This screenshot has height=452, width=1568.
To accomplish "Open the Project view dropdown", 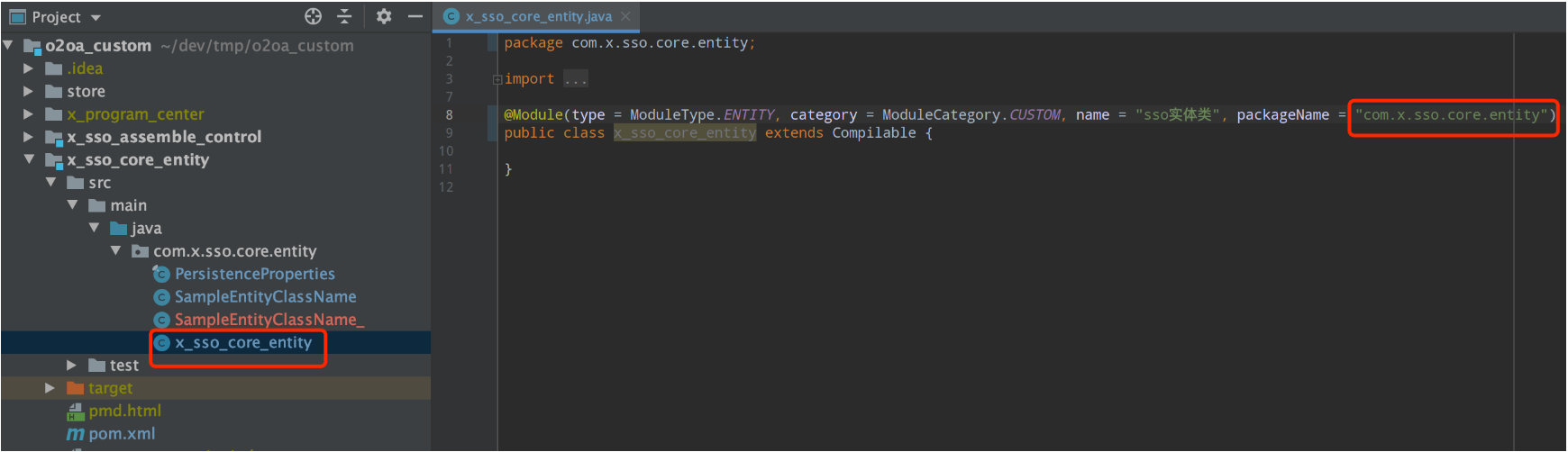I will tap(96, 18).
